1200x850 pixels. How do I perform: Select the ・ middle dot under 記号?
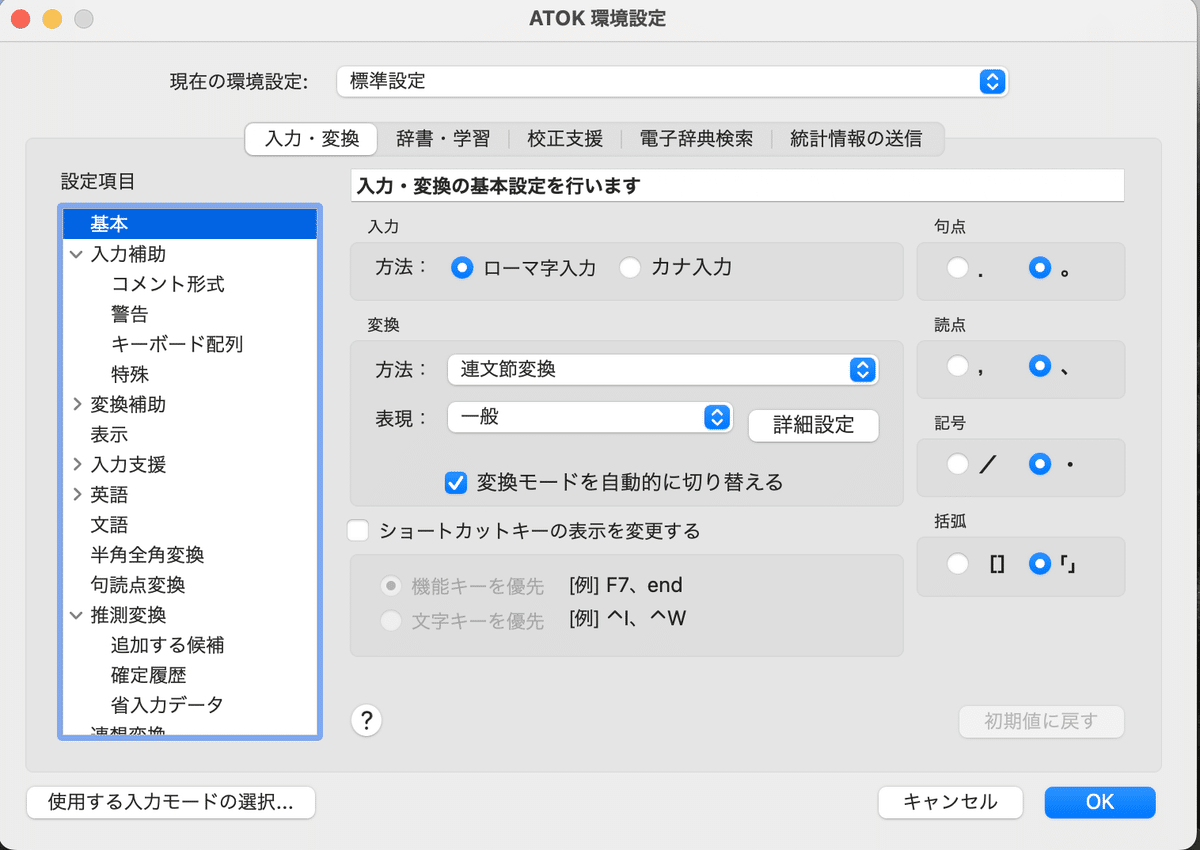click(1040, 464)
